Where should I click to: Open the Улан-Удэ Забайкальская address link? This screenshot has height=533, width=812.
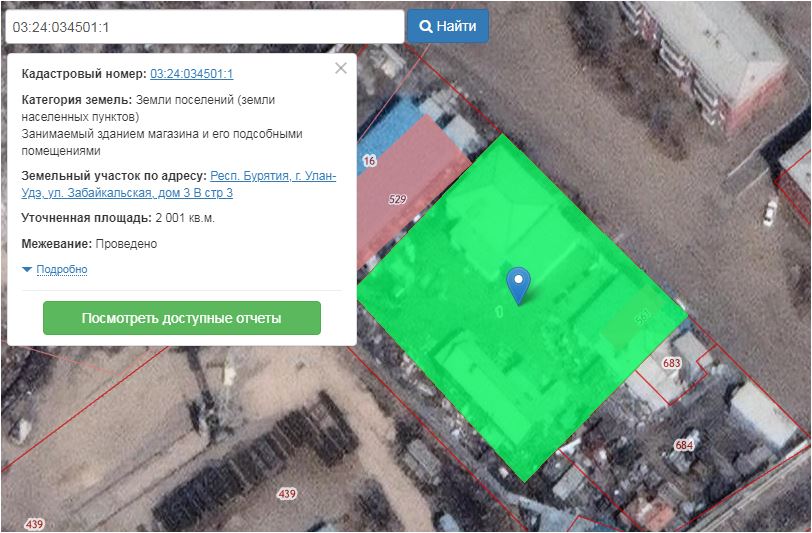click(270, 184)
